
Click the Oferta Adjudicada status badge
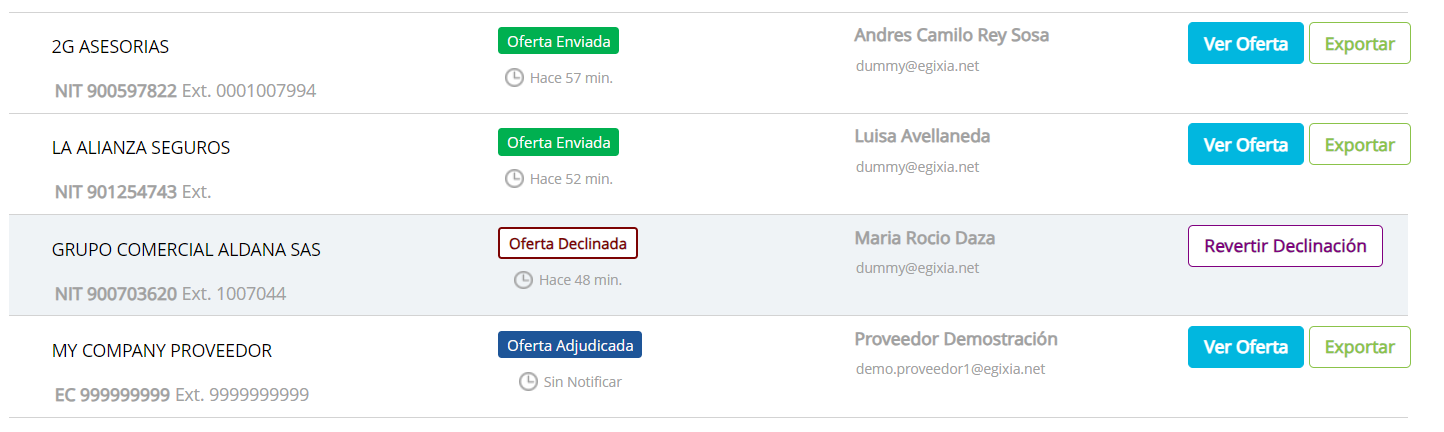click(x=570, y=345)
